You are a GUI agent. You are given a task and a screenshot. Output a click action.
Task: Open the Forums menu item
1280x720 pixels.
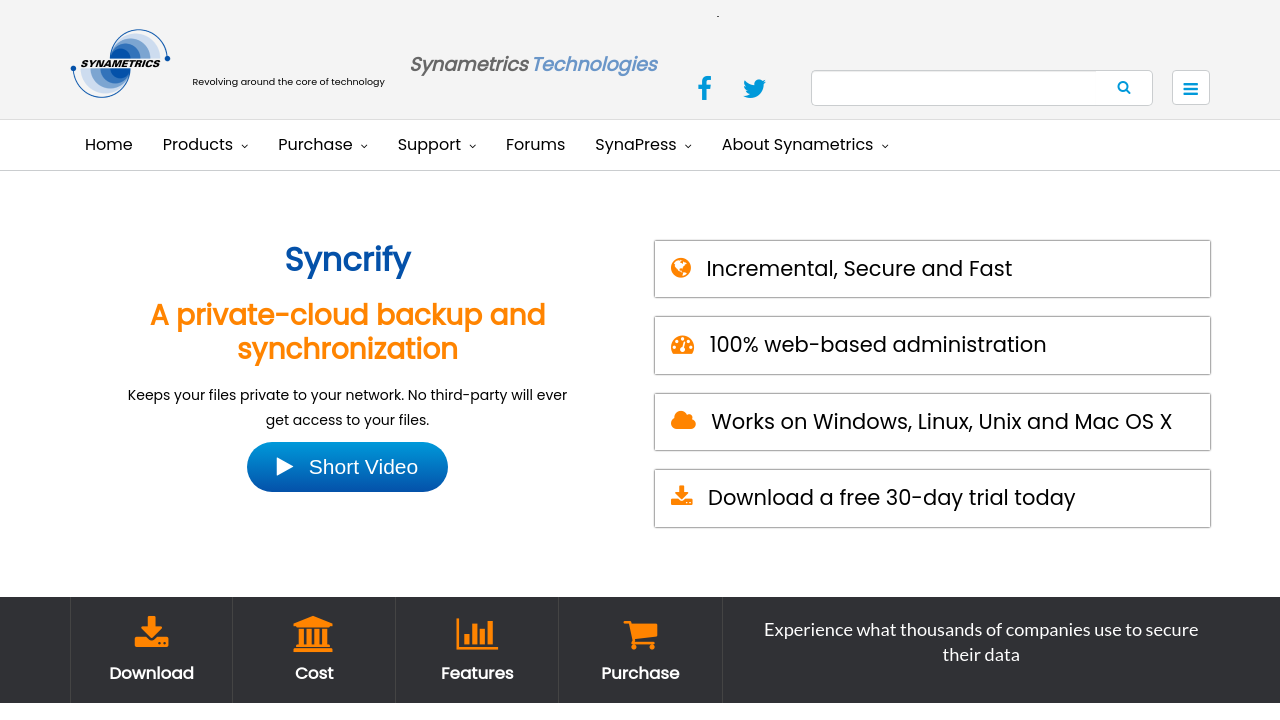(535, 145)
